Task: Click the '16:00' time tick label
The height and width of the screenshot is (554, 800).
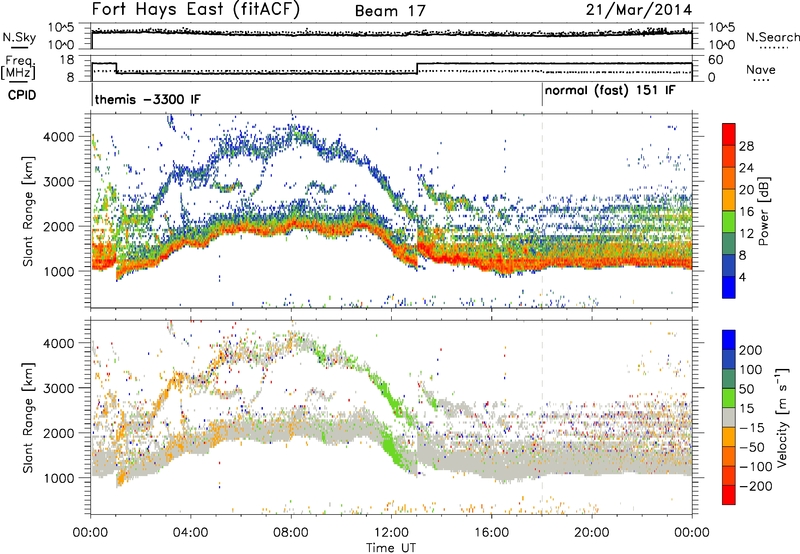Action: point(491,533)
